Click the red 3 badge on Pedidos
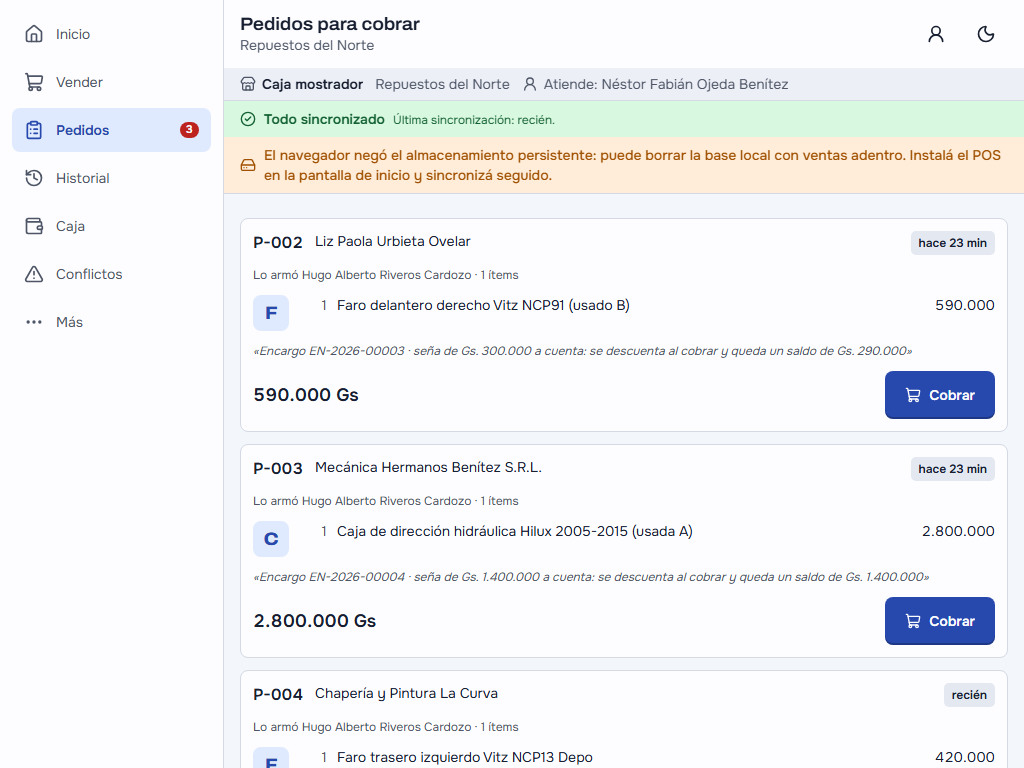The height and width of the screenshot is (768, 1024). coord(189,129)
